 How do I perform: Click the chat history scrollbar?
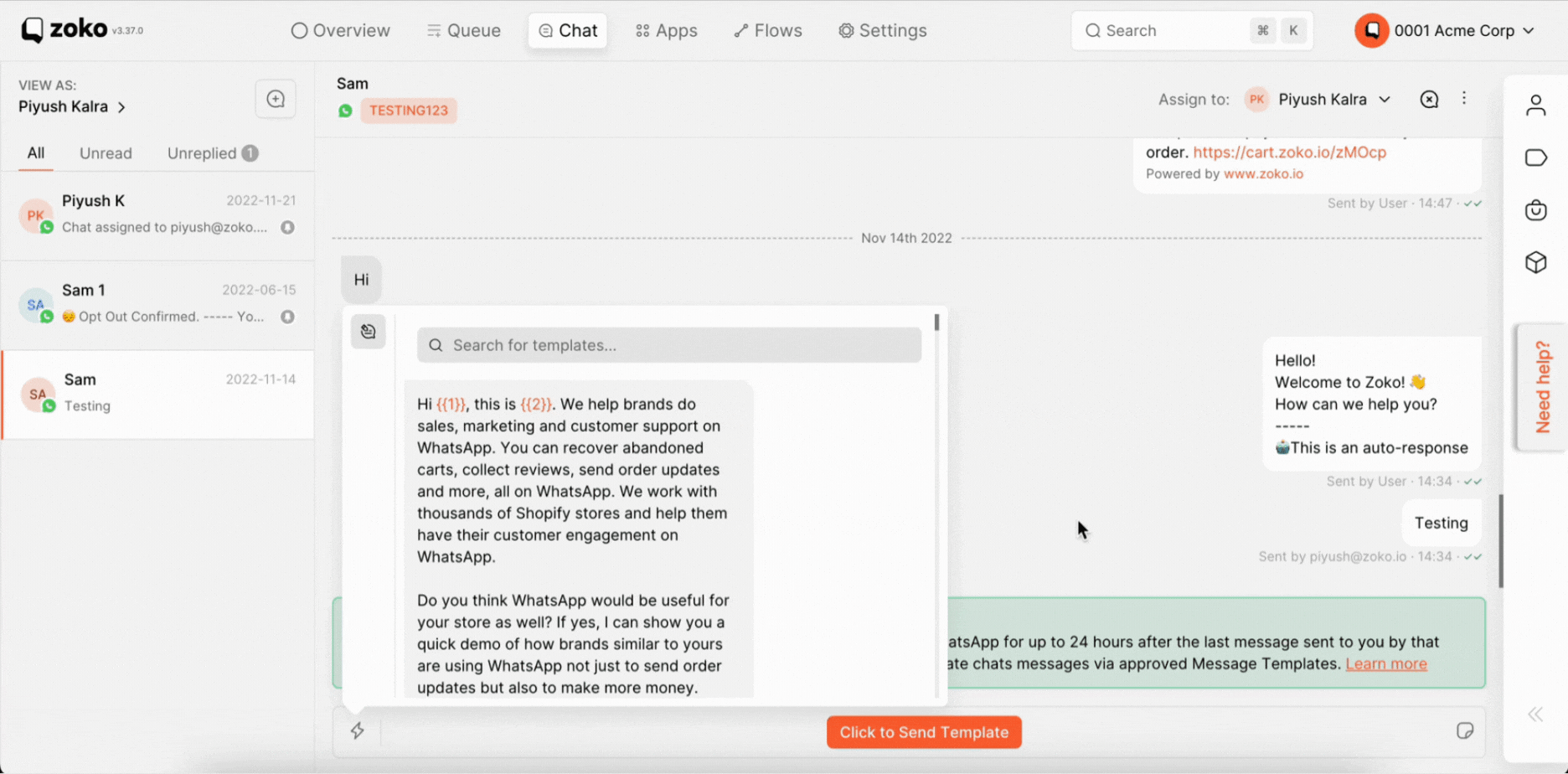[1501, 540]
